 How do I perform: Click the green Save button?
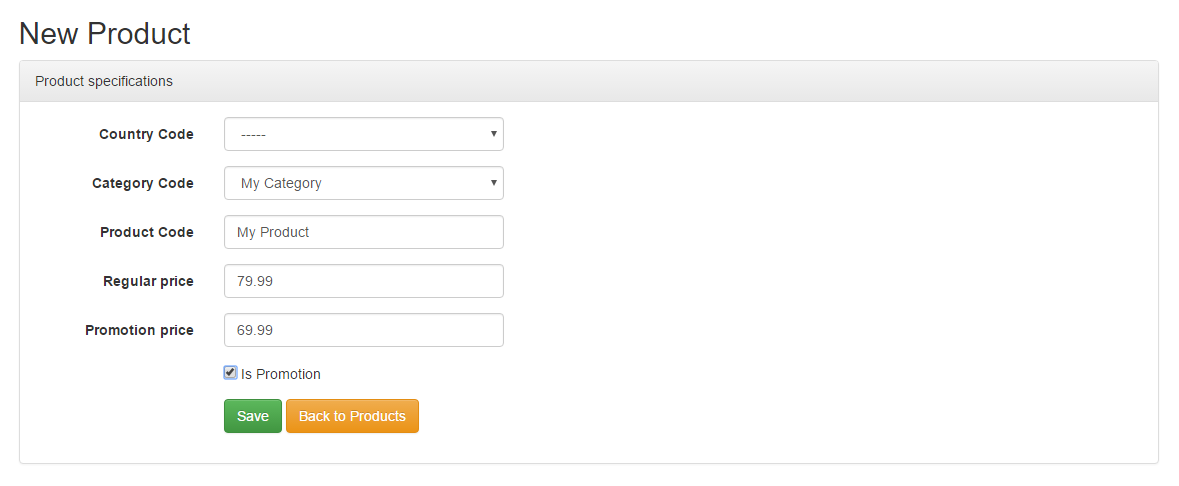(x=253, y=416)
